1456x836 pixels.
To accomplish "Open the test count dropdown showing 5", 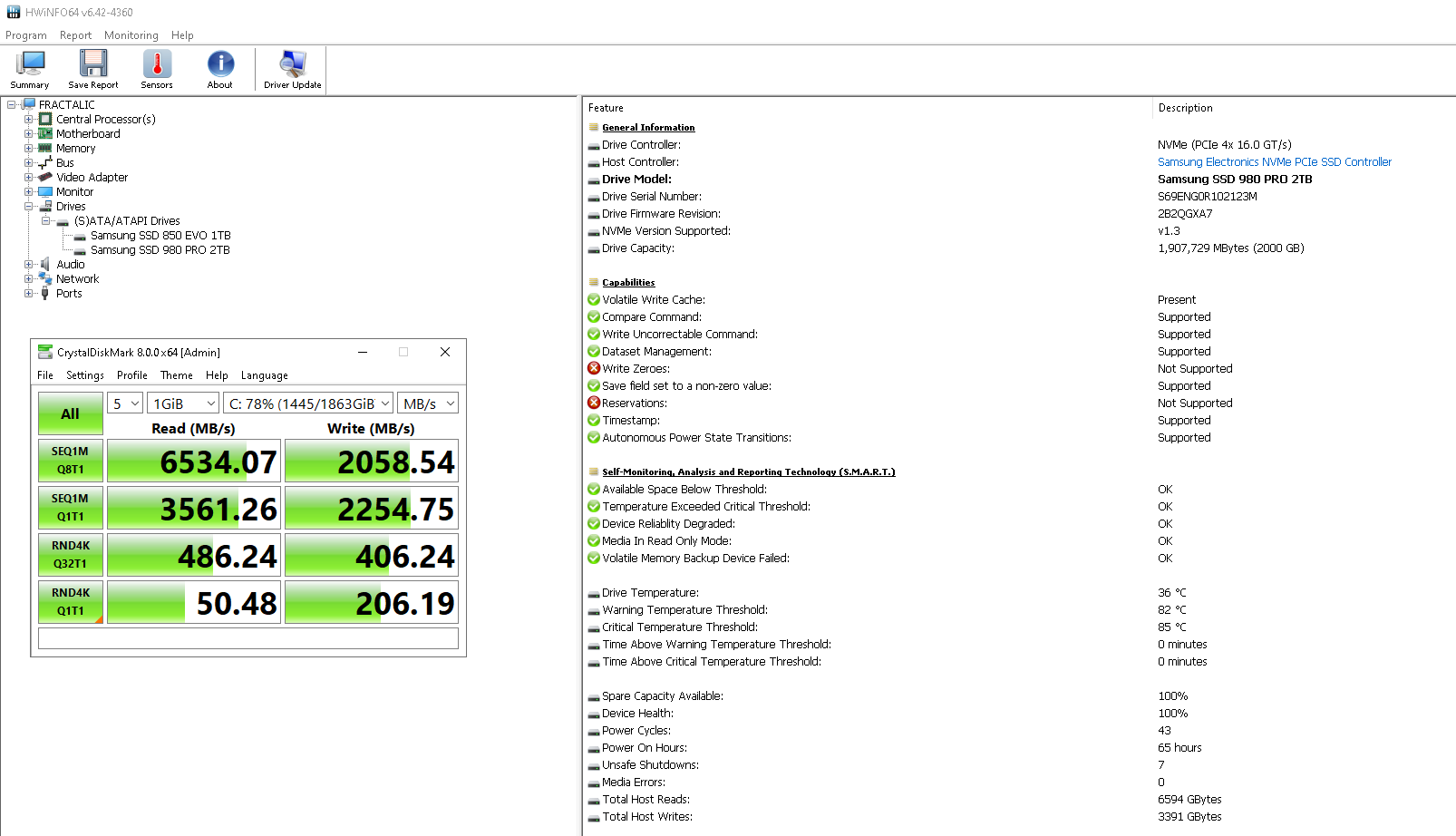I will click(125, 403).
